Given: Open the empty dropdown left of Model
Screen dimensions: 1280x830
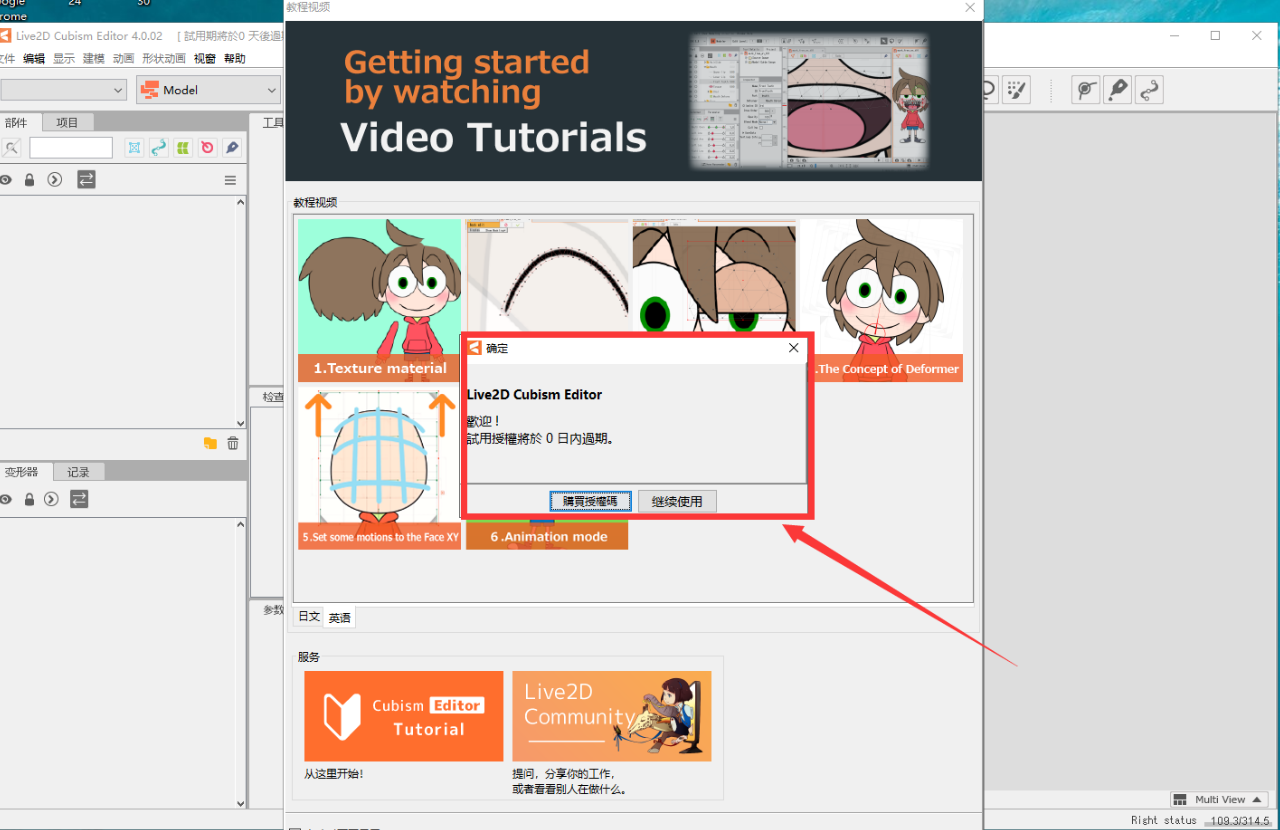Looking at the screenshot, I should [x=63, y=90].
